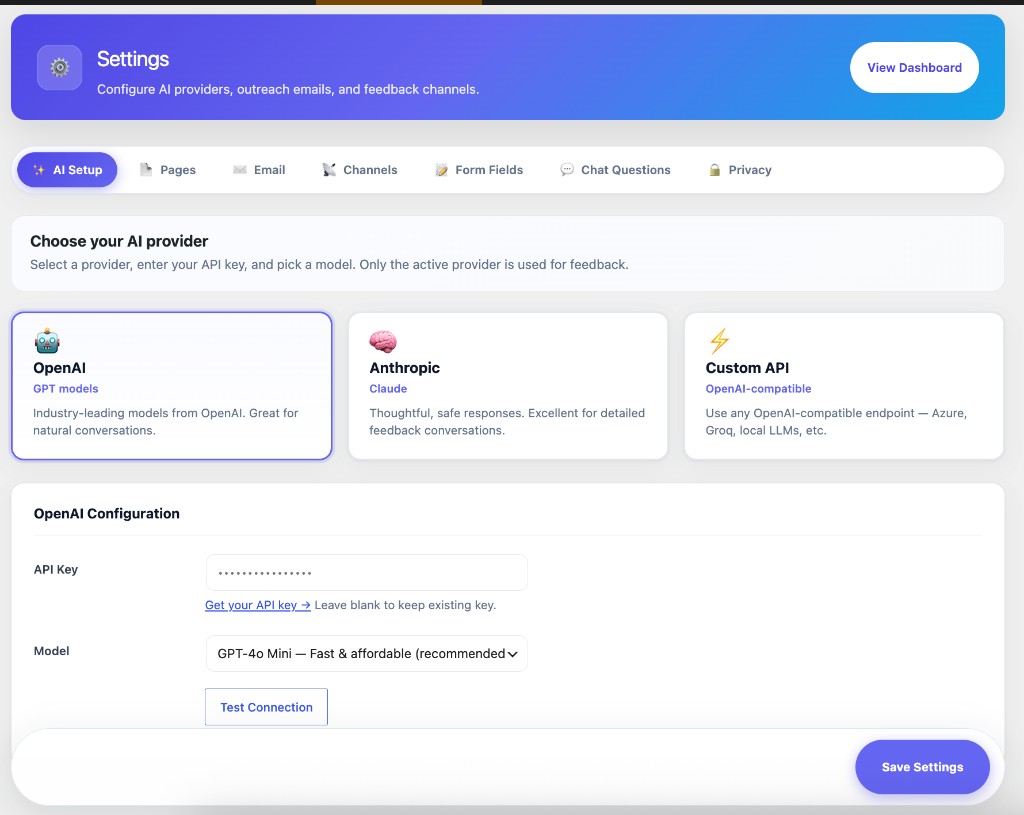Select the OpenAI provider card
1024x815 pixels.
tap(172, 386)
